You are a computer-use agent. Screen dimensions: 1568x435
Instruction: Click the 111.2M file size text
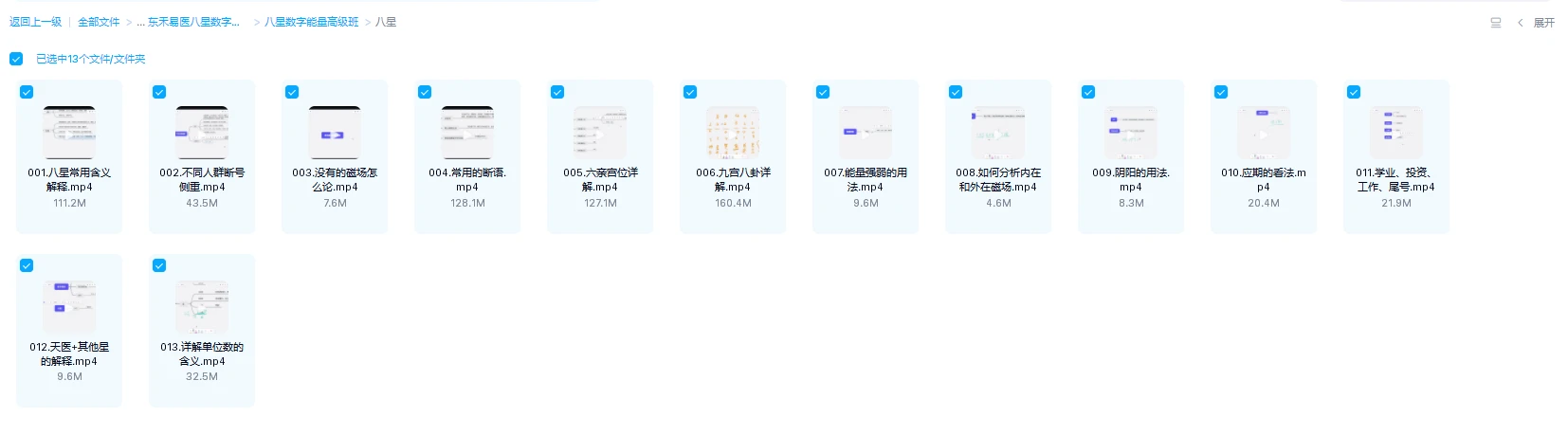[69, 203]
